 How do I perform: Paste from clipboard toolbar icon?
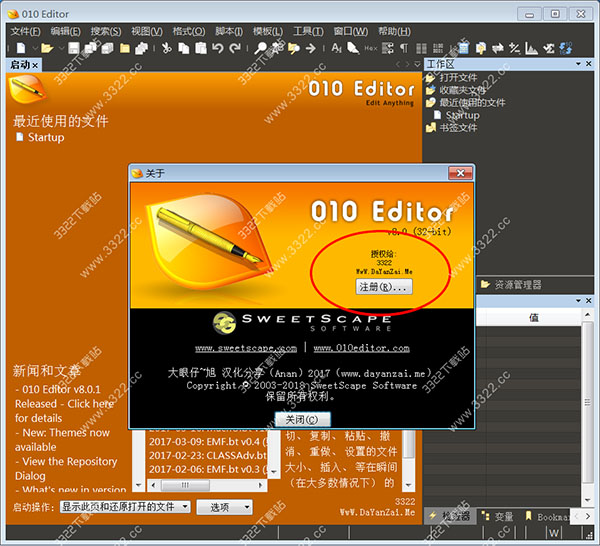click(x=201, y=48)
